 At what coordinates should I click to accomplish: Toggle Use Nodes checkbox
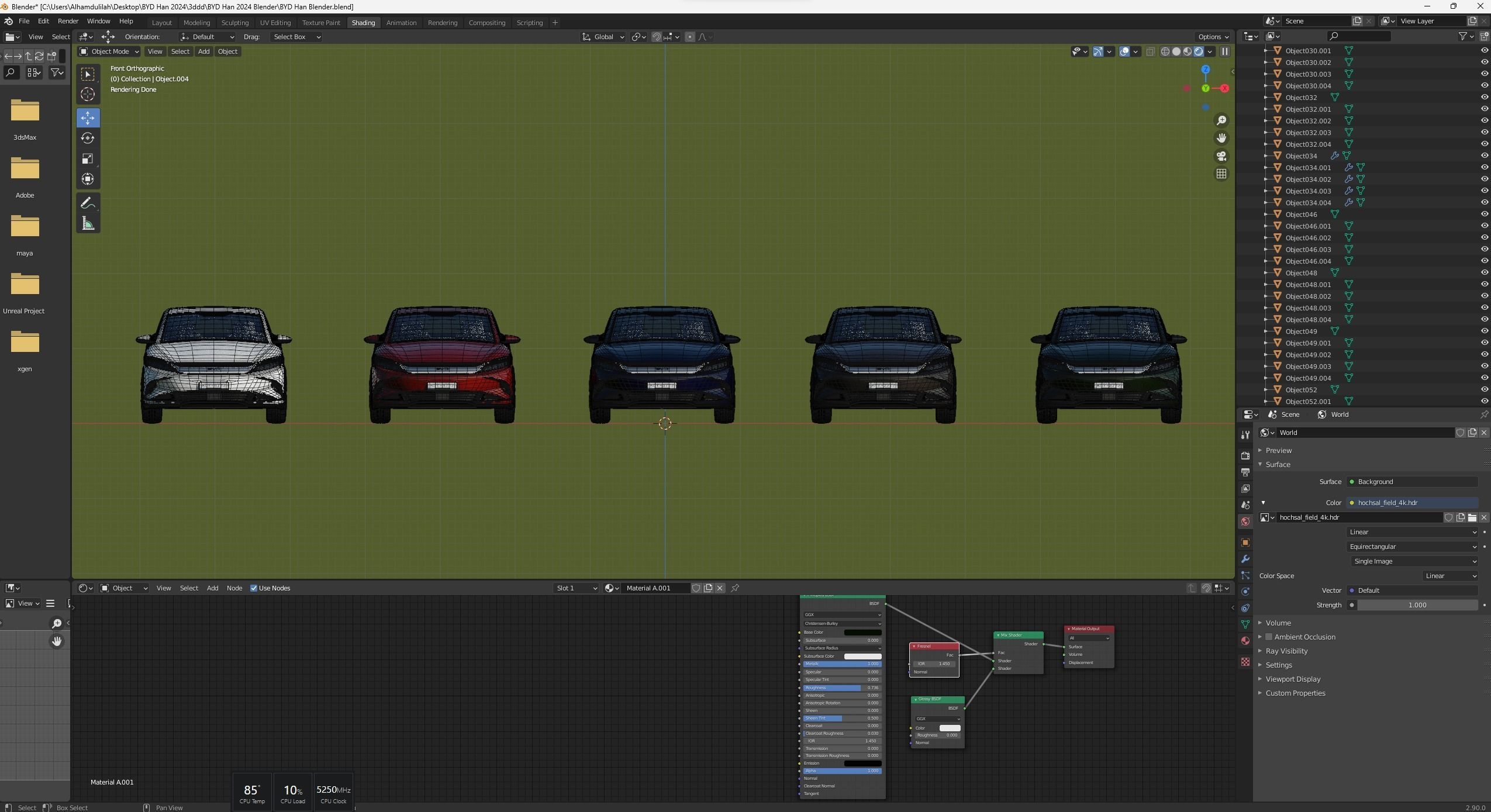(x=254, y=588)
